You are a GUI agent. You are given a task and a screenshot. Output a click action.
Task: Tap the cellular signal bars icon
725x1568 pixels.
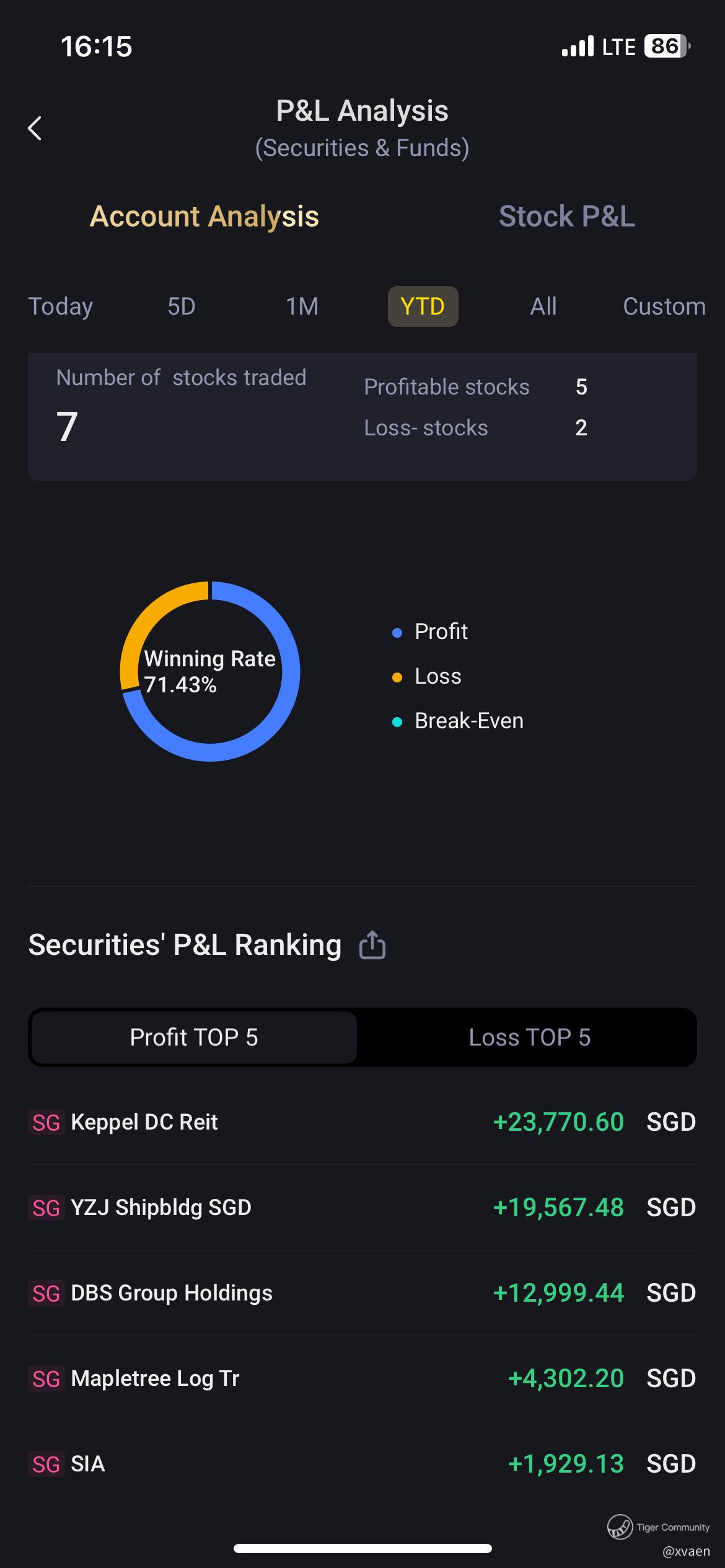click(x=577, y=46)
